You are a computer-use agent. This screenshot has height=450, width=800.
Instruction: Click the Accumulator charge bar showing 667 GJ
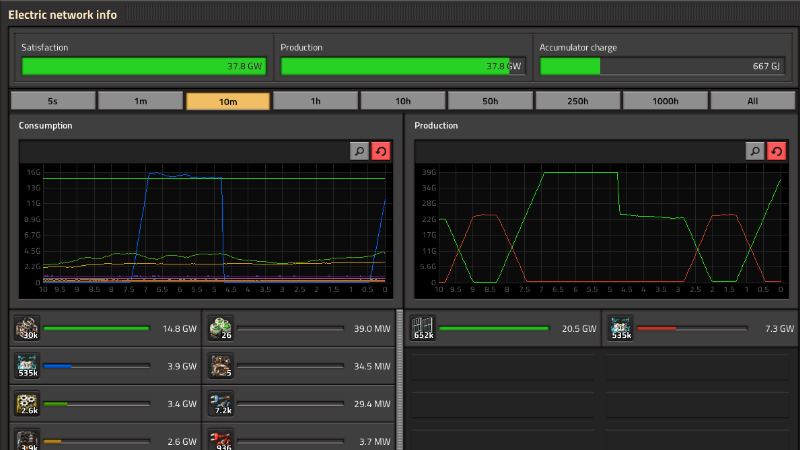[662, 66]
